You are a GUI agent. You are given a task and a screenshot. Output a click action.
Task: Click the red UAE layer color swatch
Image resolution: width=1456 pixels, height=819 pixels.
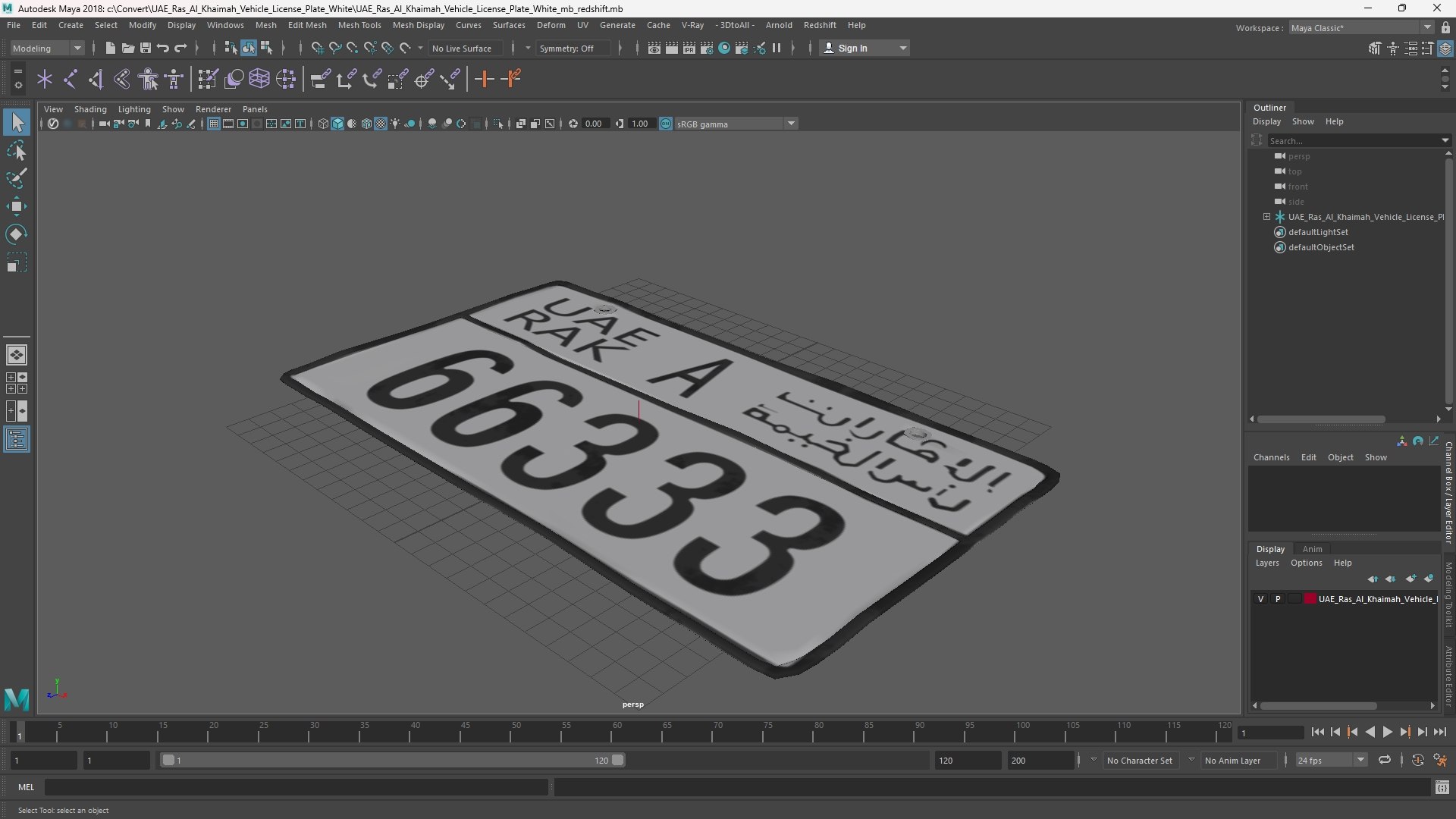(1310, 599)
